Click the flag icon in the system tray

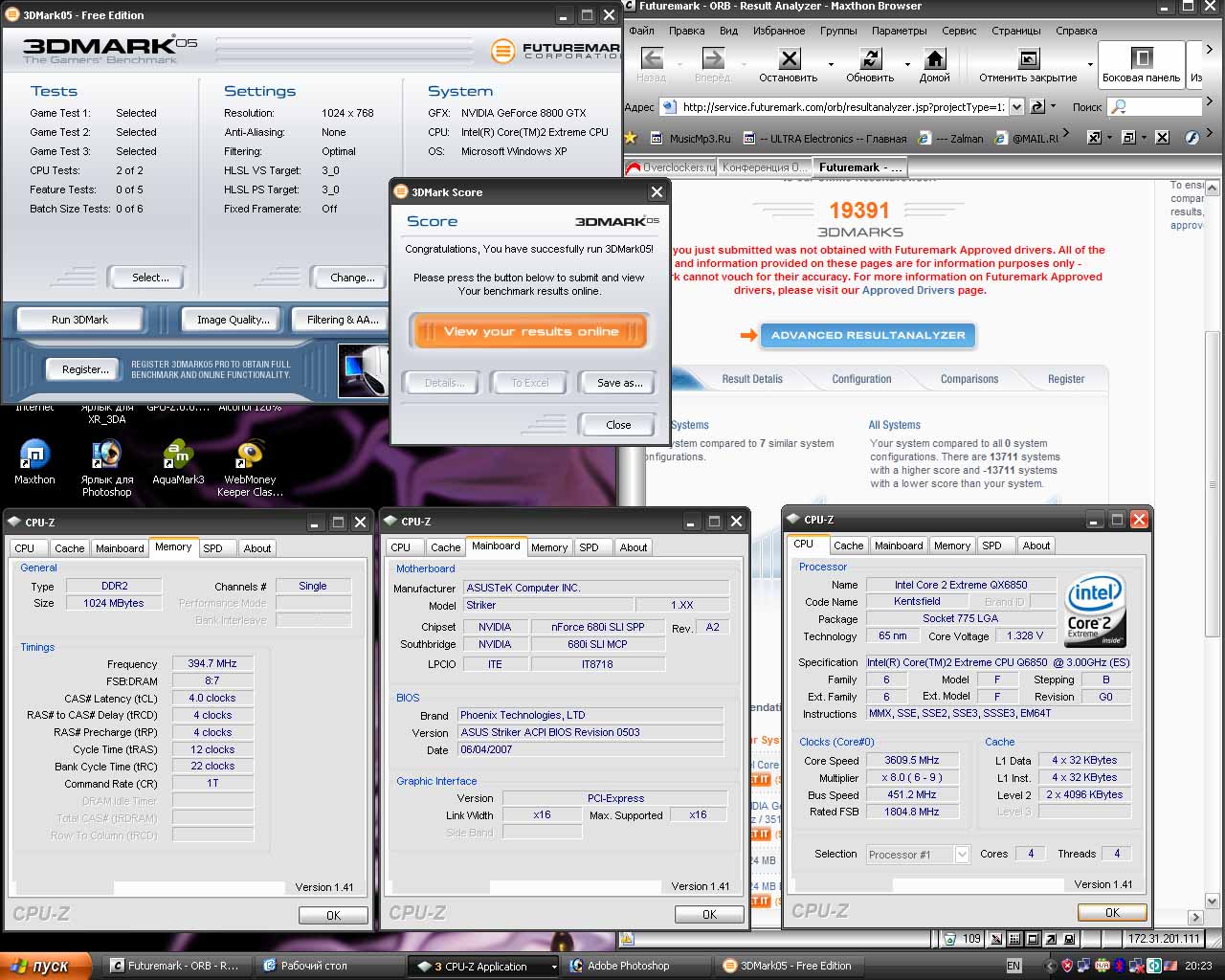point(1170,966)
